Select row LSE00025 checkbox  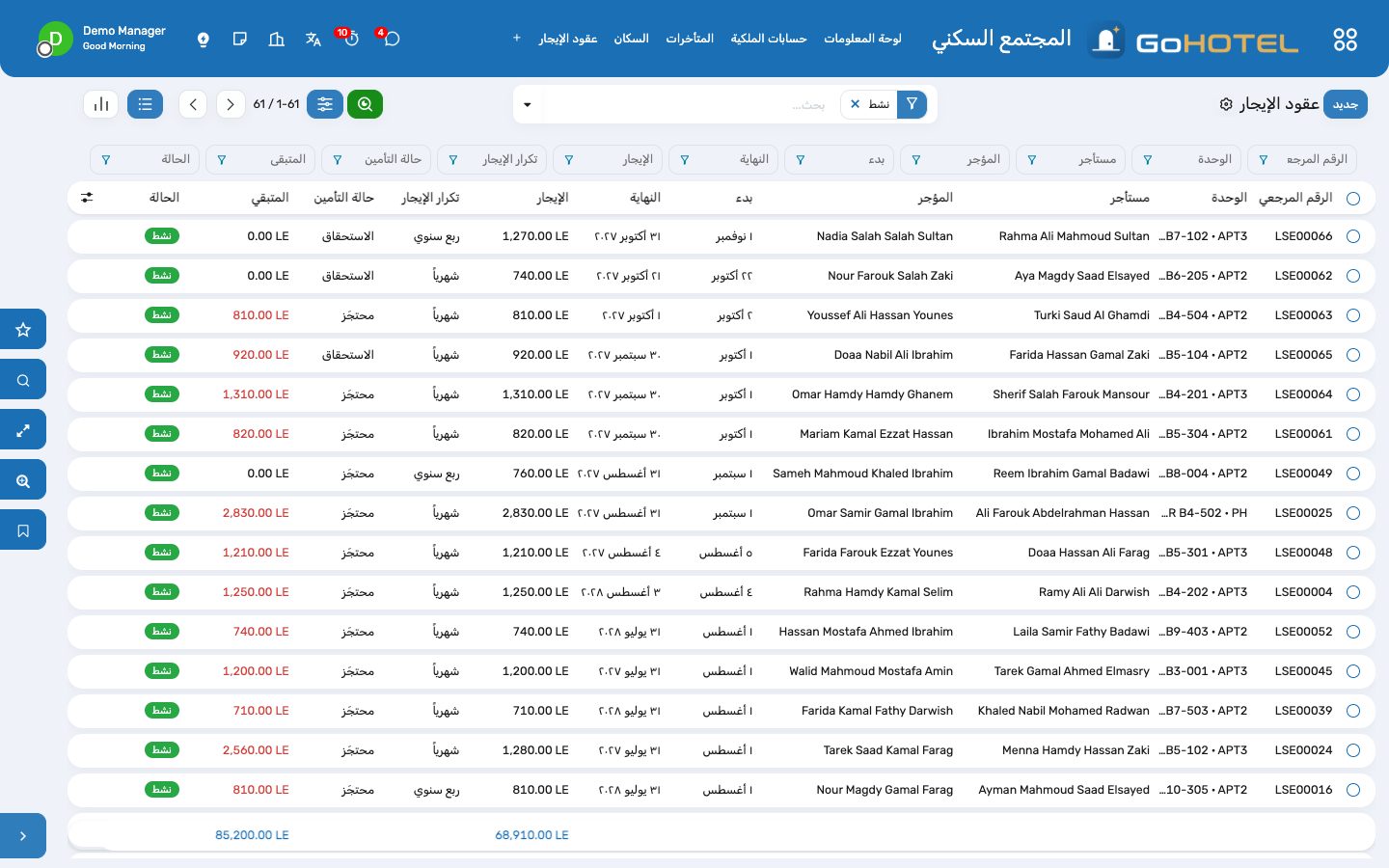tap(1353, 513)
